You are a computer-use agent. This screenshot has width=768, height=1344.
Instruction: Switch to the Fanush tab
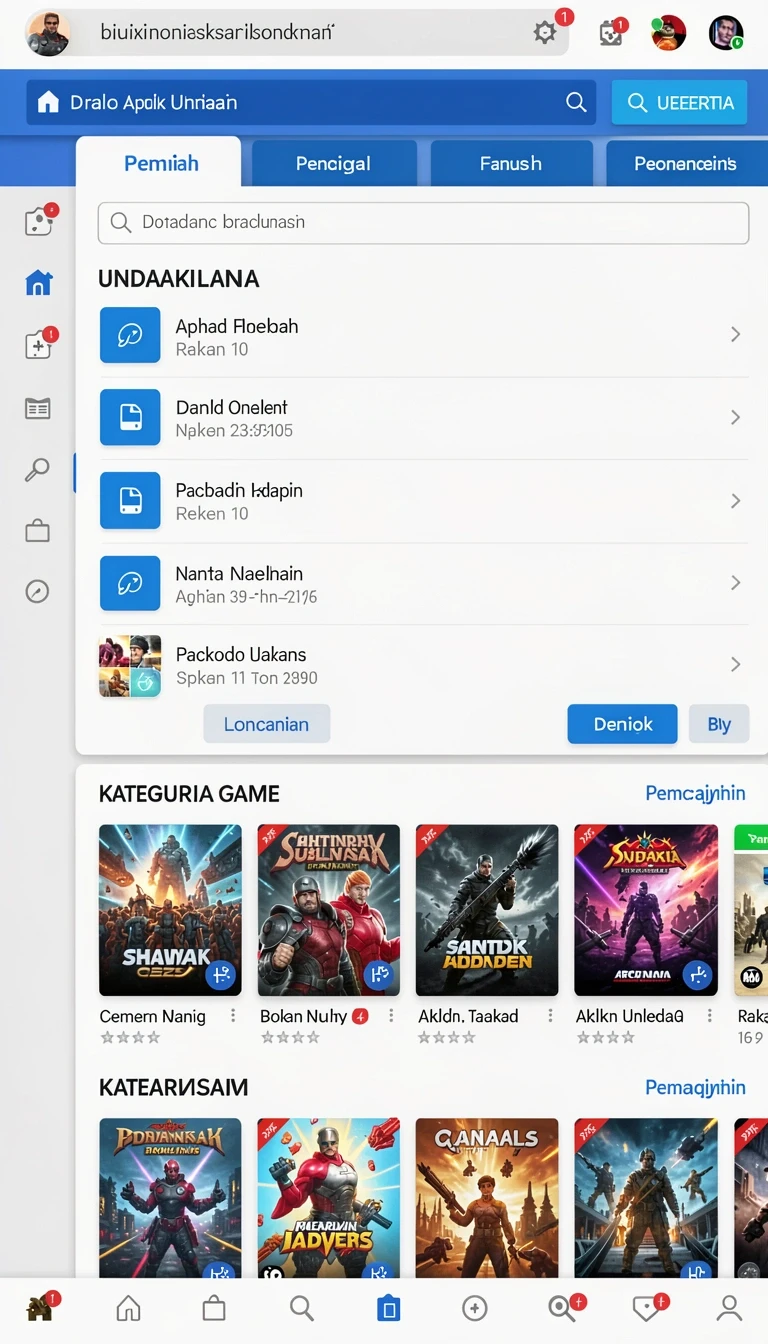click(x=510, y=163)
